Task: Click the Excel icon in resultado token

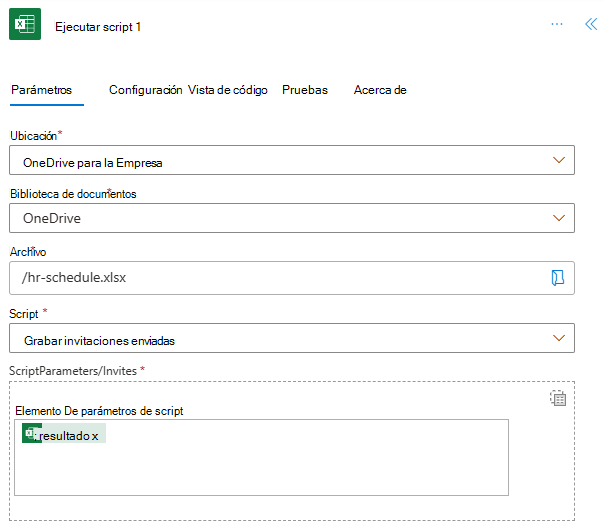Action: (x=32, y=433)
